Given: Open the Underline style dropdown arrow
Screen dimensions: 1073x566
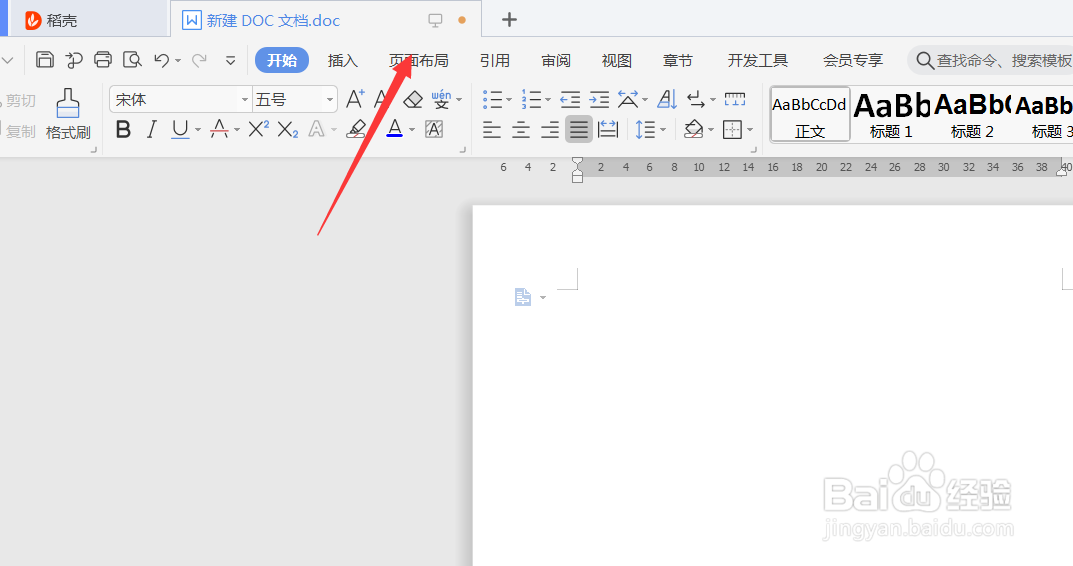Looking at the screenshot, I should point(198,130).
